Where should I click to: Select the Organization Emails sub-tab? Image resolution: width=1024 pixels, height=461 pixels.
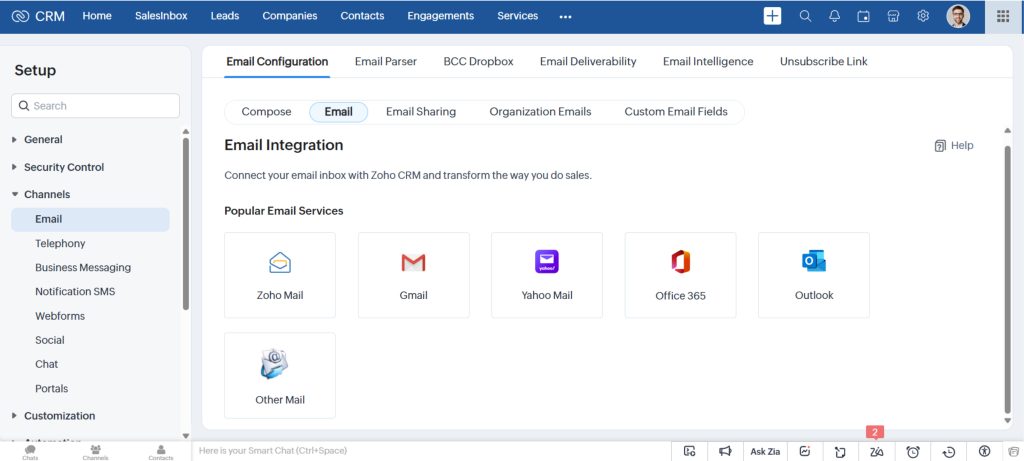(540, 112)
